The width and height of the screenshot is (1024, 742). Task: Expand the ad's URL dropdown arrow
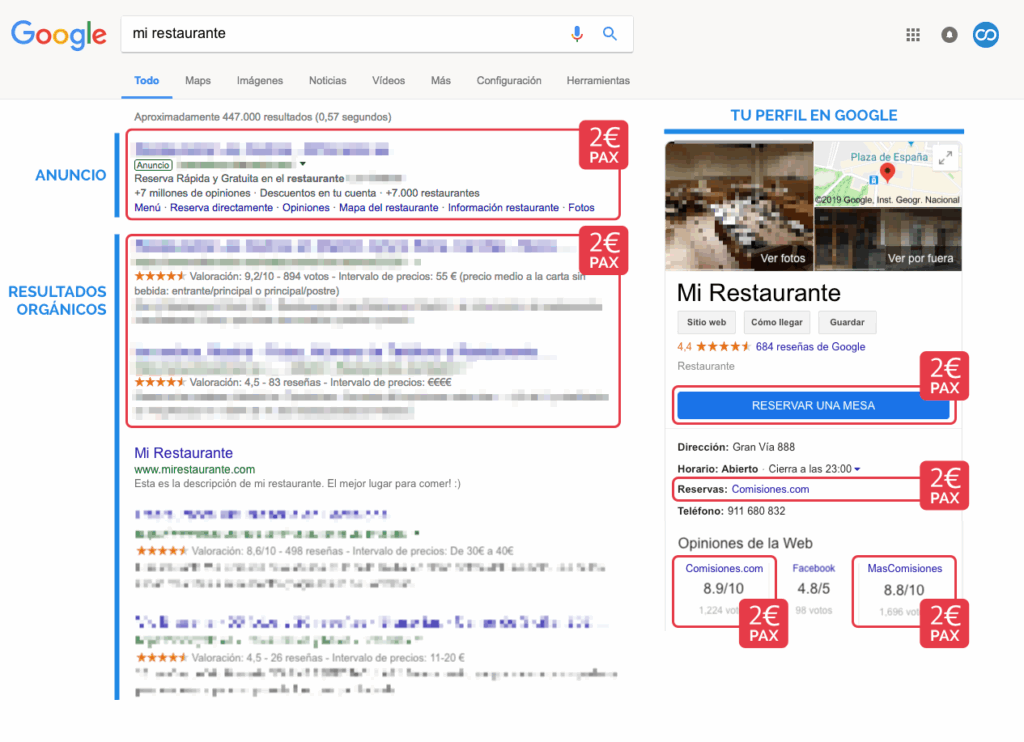click(x=303, y=164)
